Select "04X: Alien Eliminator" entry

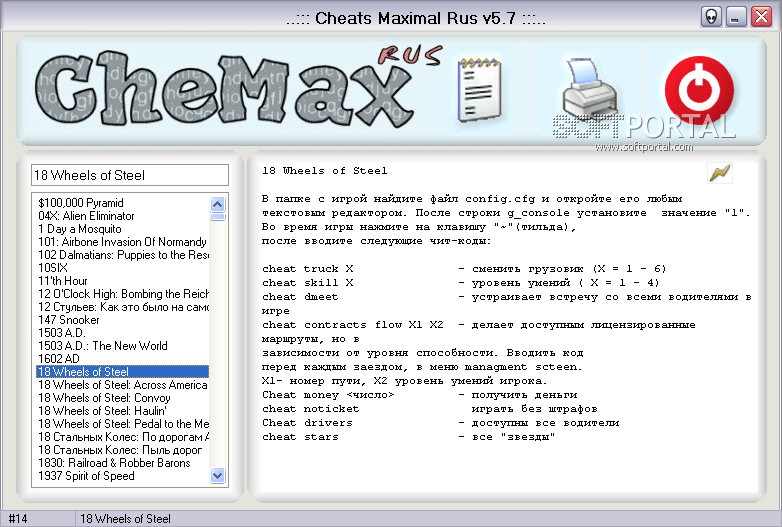click(123, 215)
